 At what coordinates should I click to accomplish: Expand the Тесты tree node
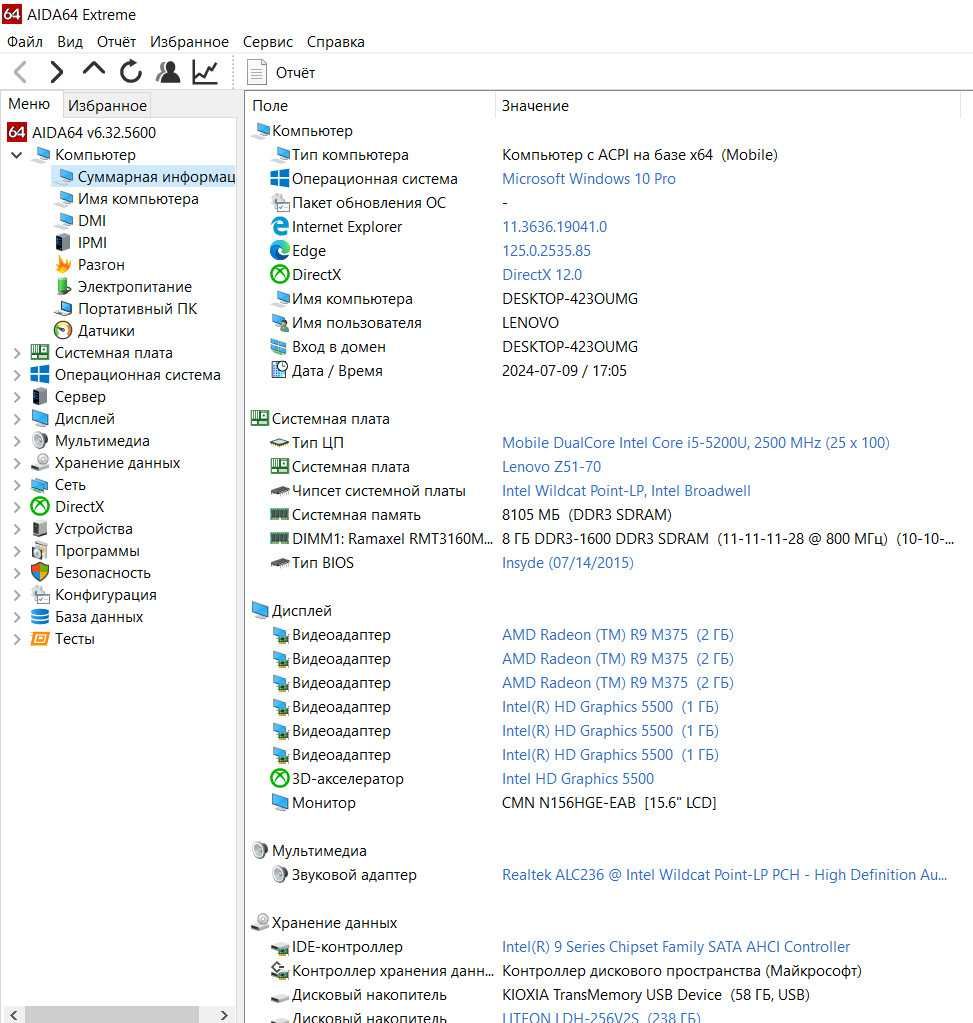[17, 639]
